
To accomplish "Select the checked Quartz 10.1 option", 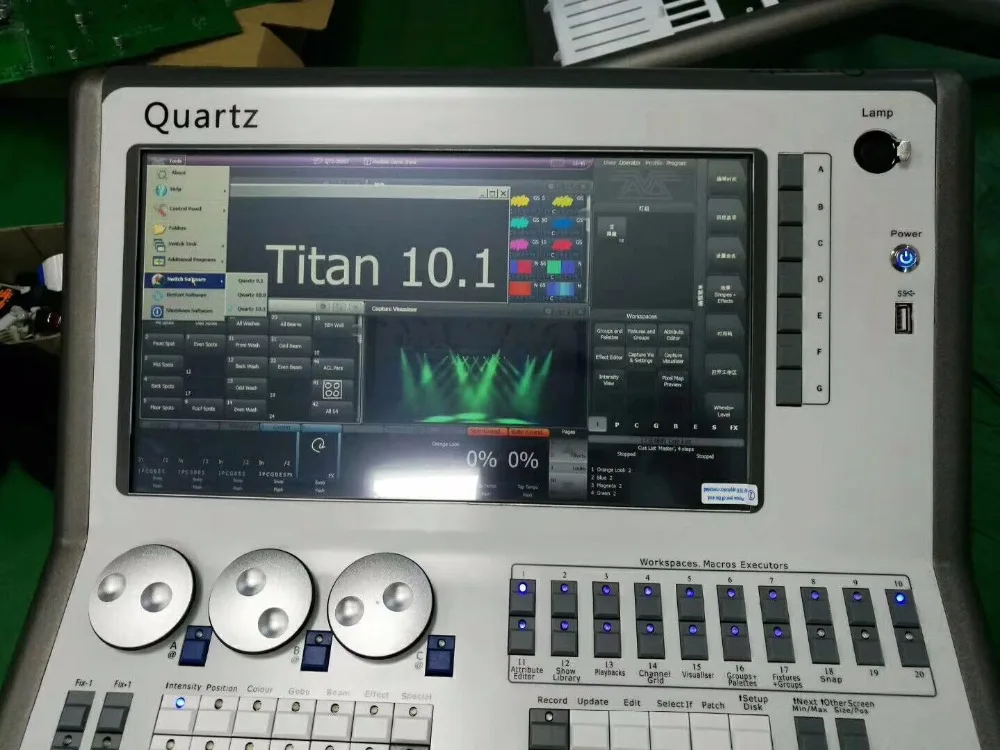I will click(x=251, y=309).
